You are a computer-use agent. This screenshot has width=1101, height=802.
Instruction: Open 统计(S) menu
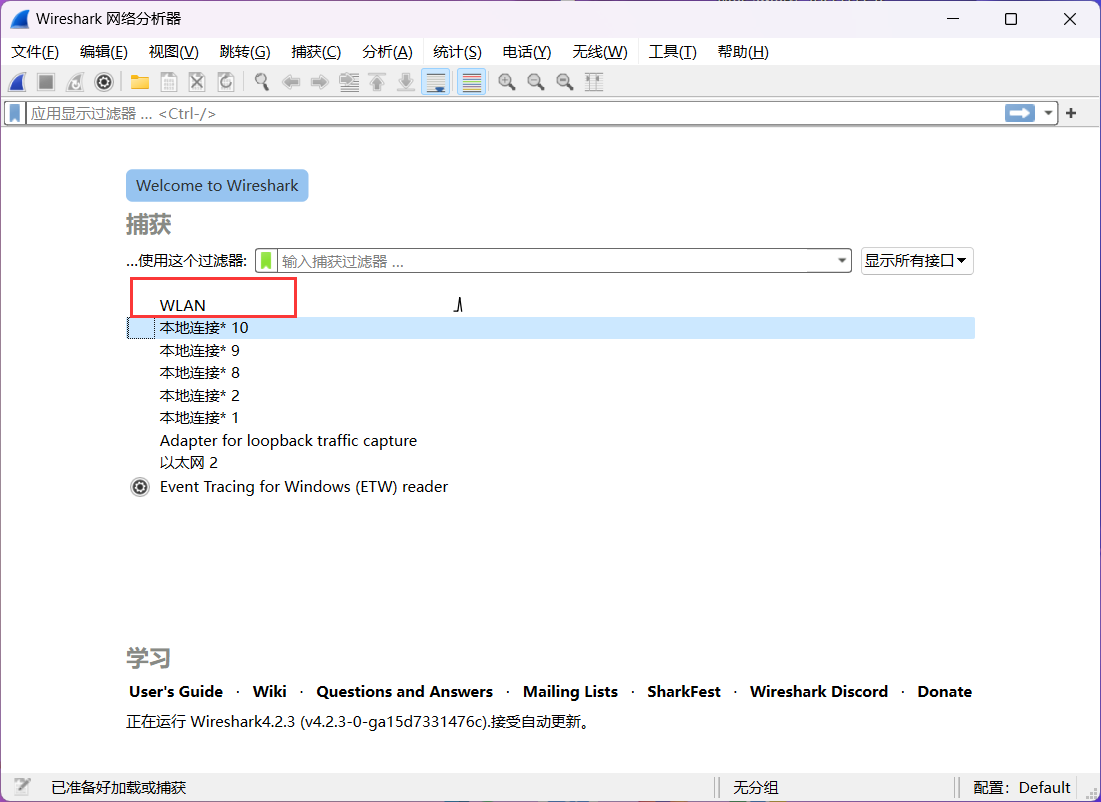point(457,52)
